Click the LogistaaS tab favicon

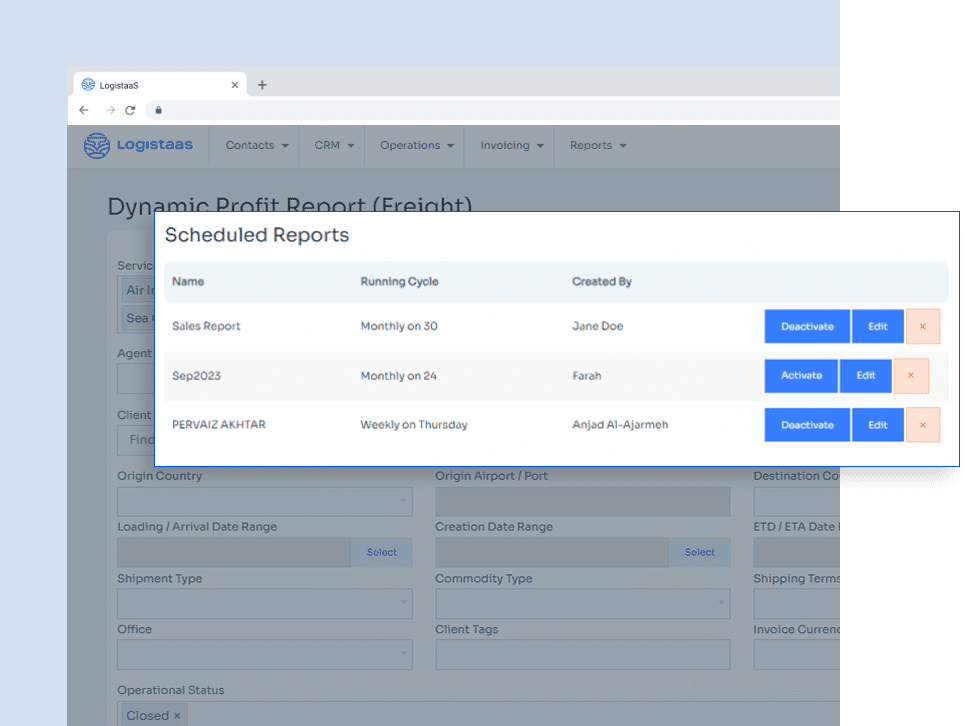tap(88, 84)
